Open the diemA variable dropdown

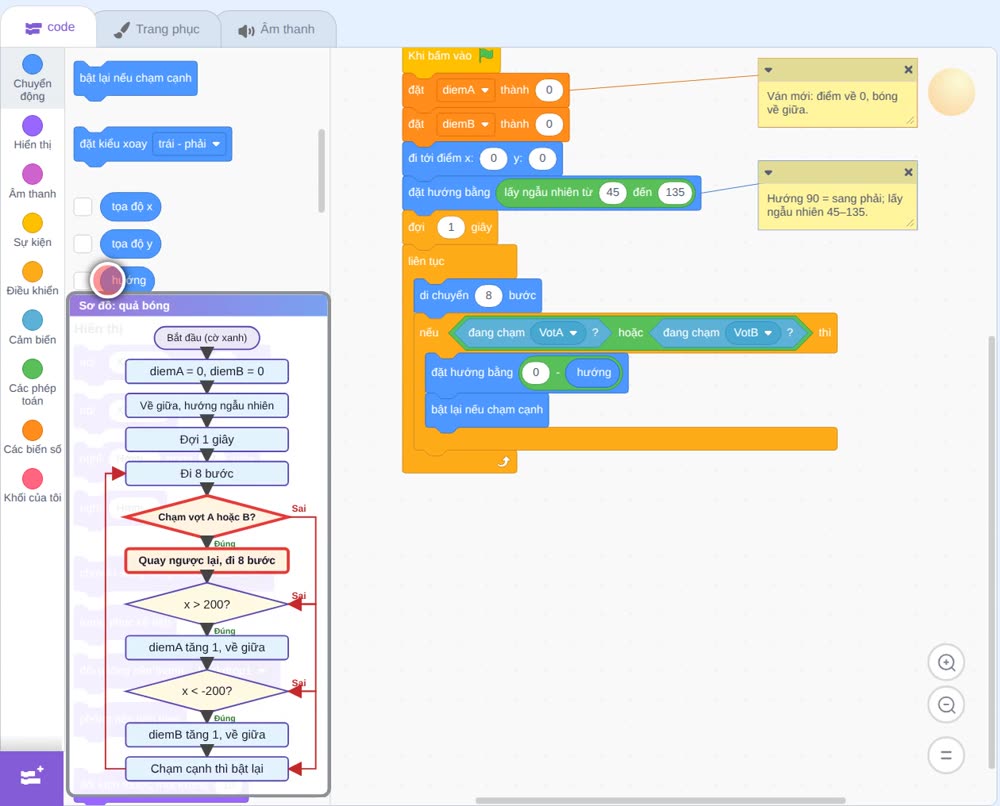coord(466,90)
